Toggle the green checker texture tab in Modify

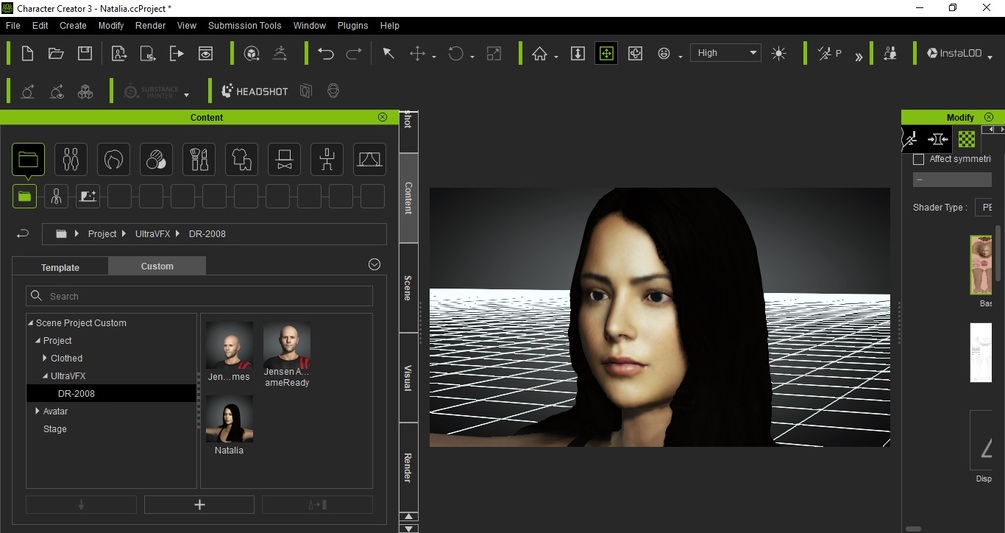click(x=967, y=138)
